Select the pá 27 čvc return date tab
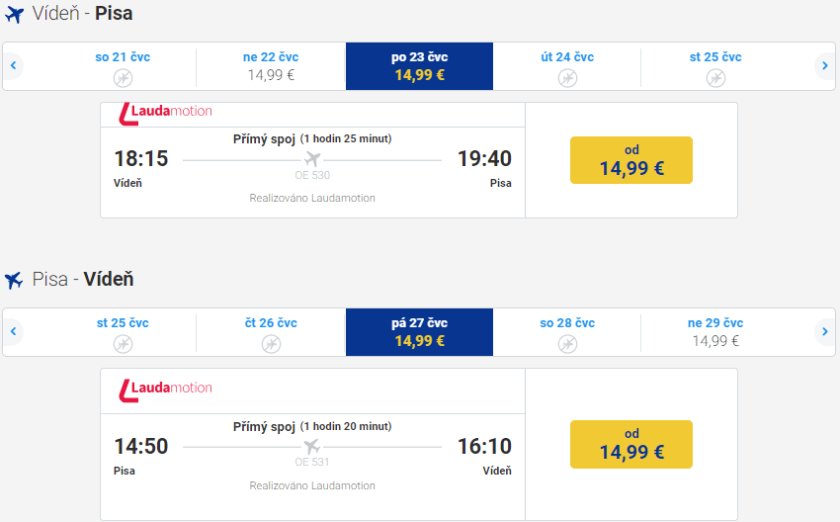The image size is (840, 522). [419, 332]
